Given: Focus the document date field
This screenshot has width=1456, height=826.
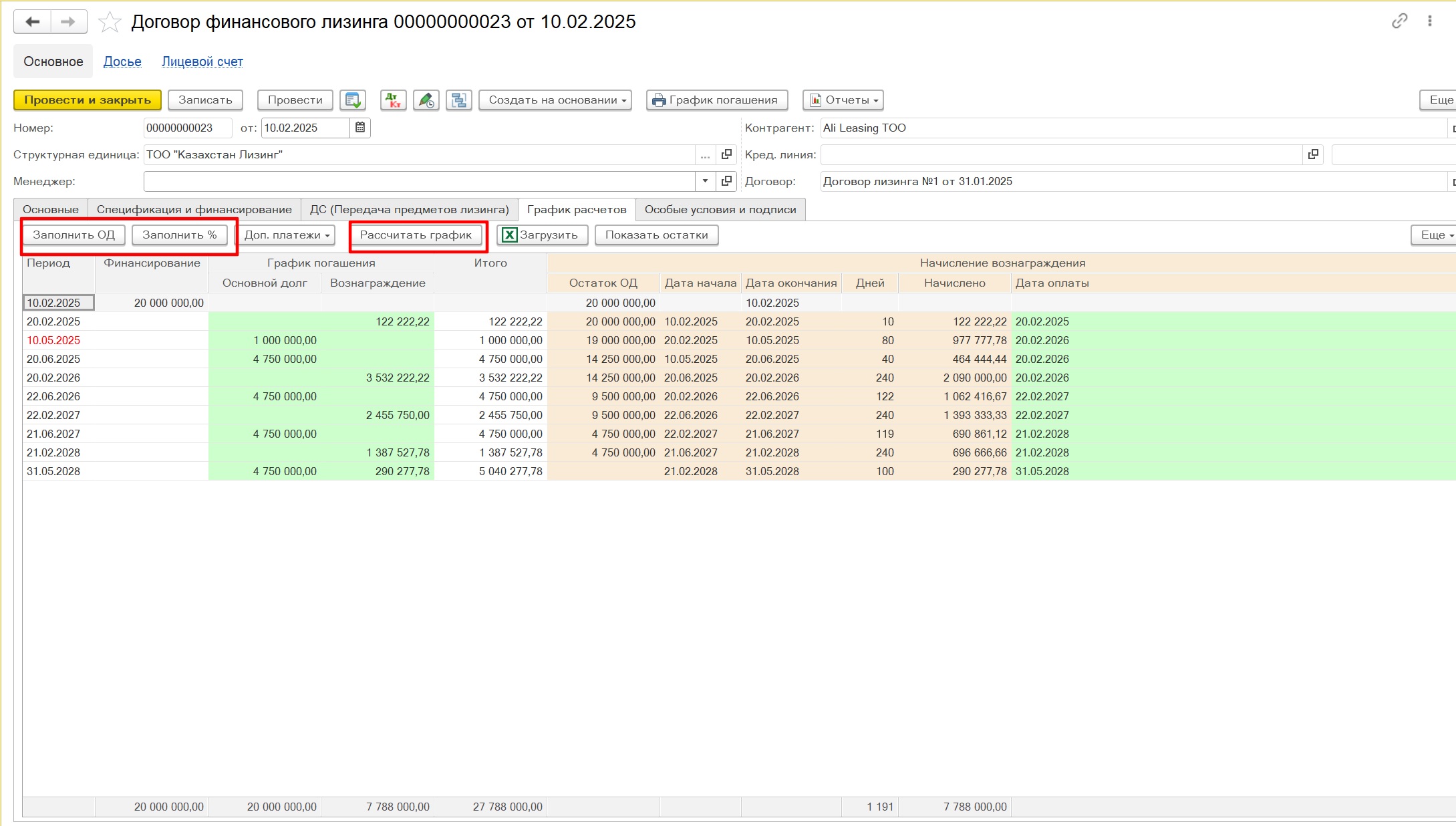Looking at the screenshot, I should (x=305, y=128).
